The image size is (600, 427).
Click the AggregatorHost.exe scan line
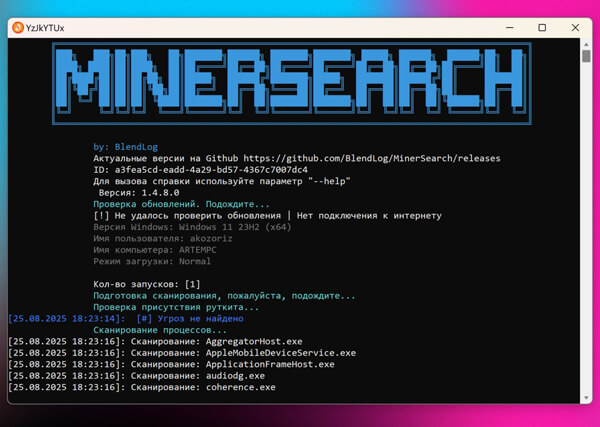pos(155,341)
